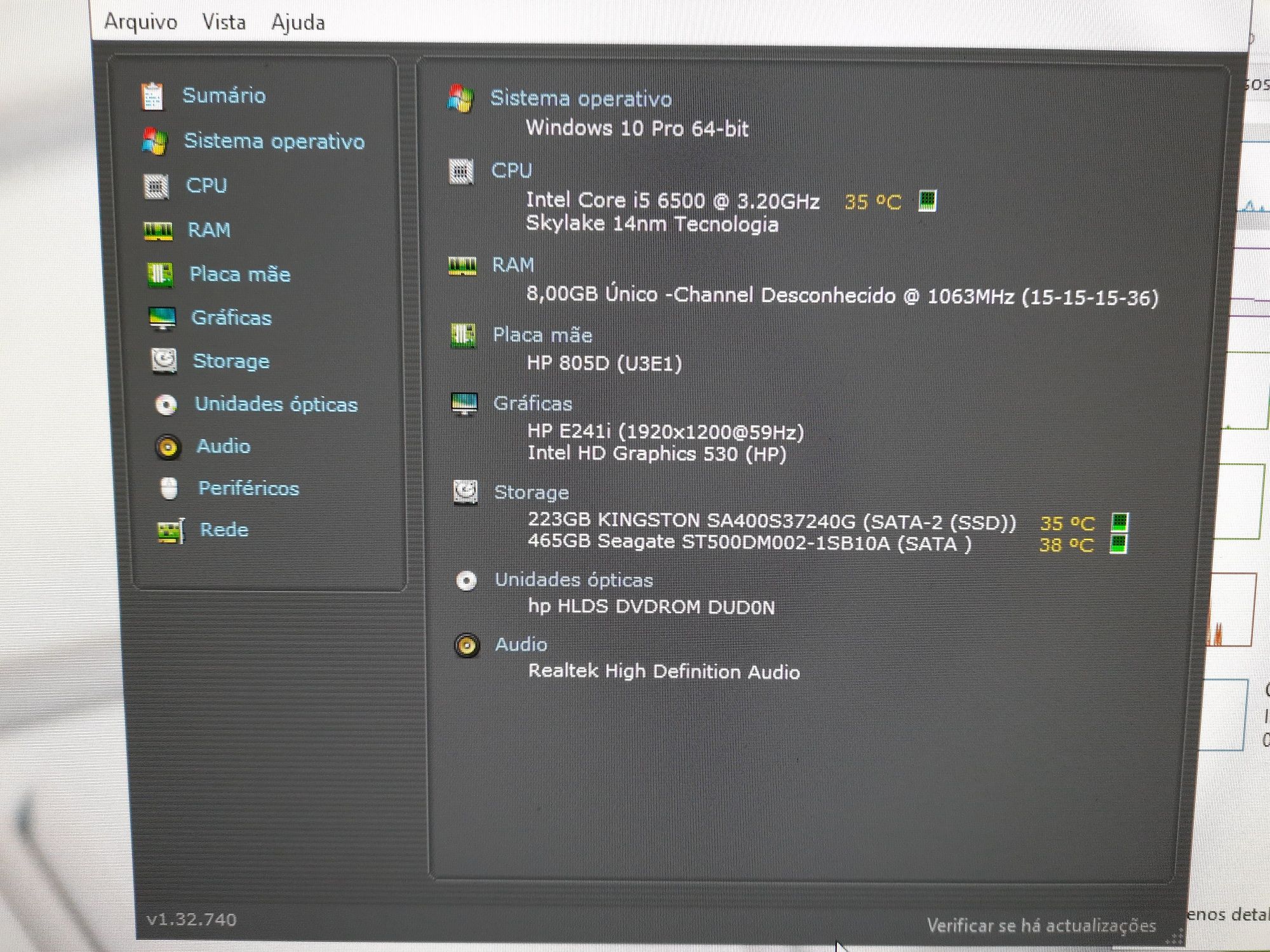1270x952 pixels.
Task: Open the Vista menu
Action: [224, 22]
